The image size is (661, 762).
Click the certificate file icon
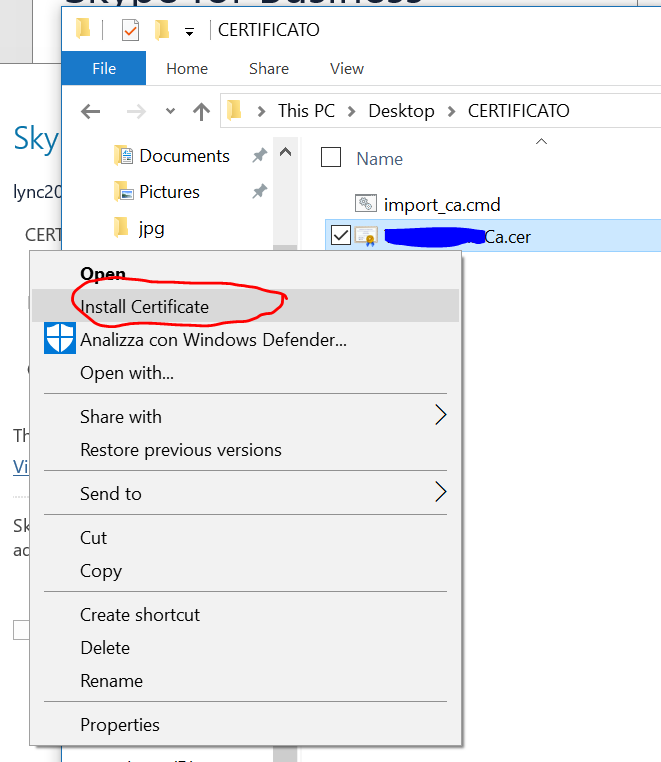click(365, 236)
